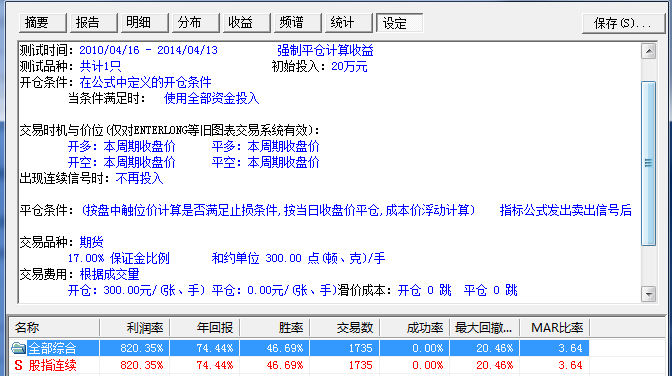Sort by the 利润率 column header
This screenshot has height=376, width=672.
coord(135,328)
